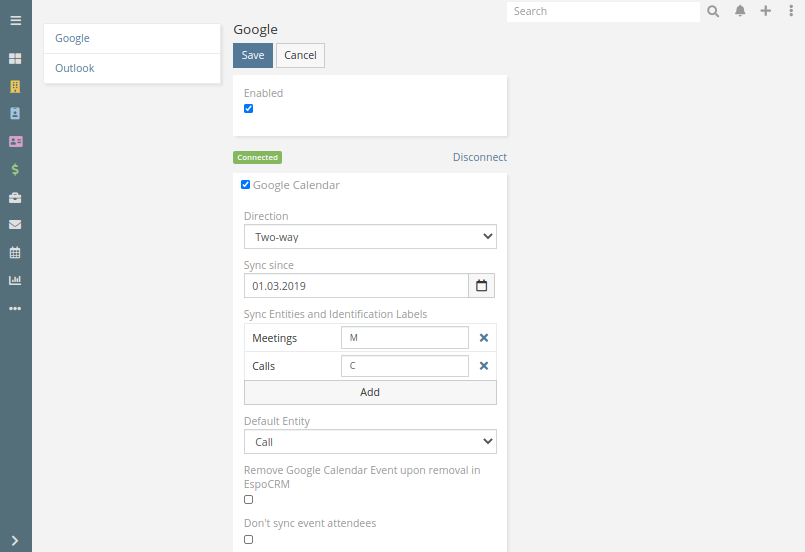Focus the global Search field
Image resolution: width=805 pixels, height=552 pixels.
pyautogui.click(x=603, y=11)
